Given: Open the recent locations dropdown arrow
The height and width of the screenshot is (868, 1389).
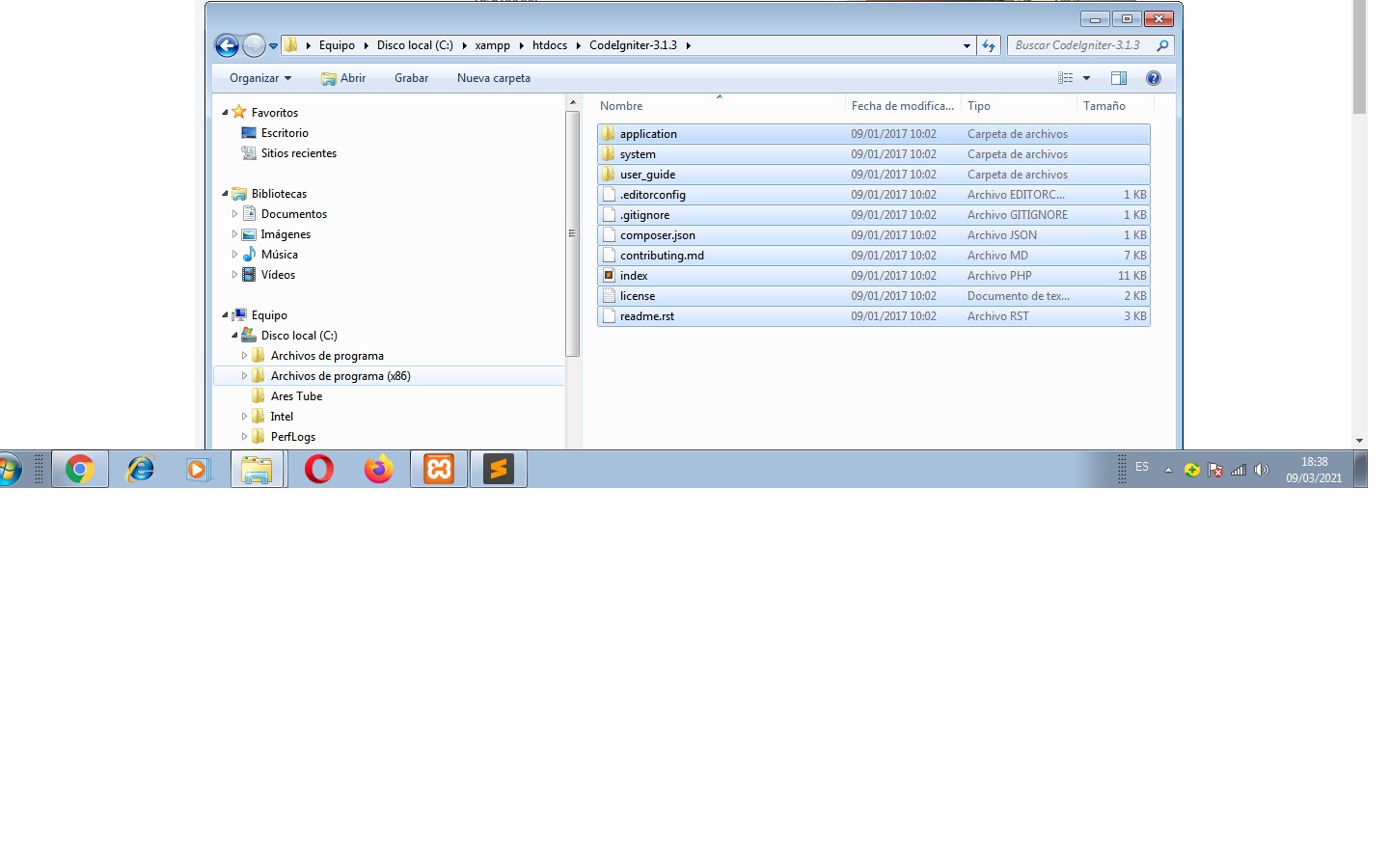Looking at the screenshot, I should tap(273, 45).
